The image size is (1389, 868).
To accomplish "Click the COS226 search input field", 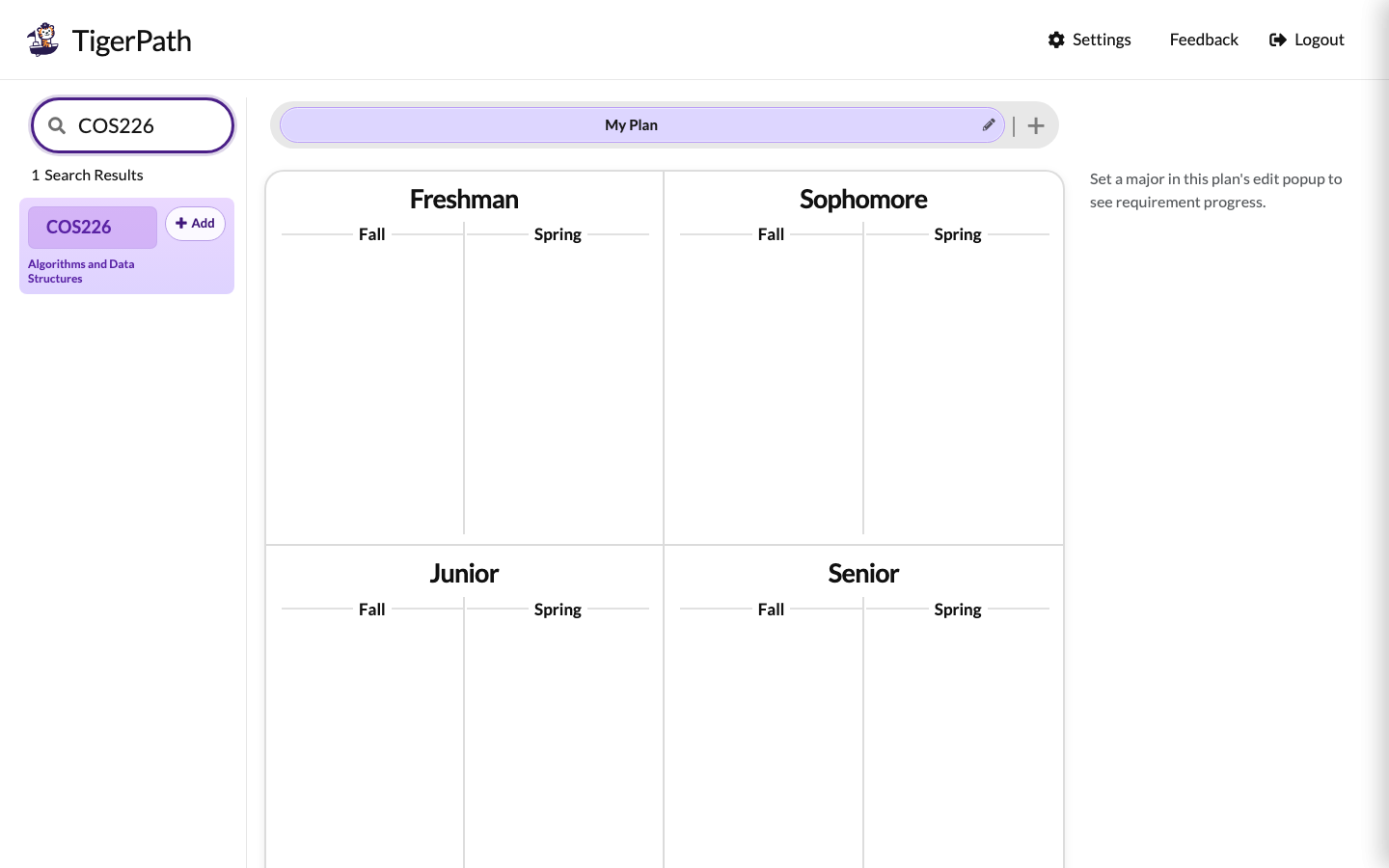I will 133,125.
